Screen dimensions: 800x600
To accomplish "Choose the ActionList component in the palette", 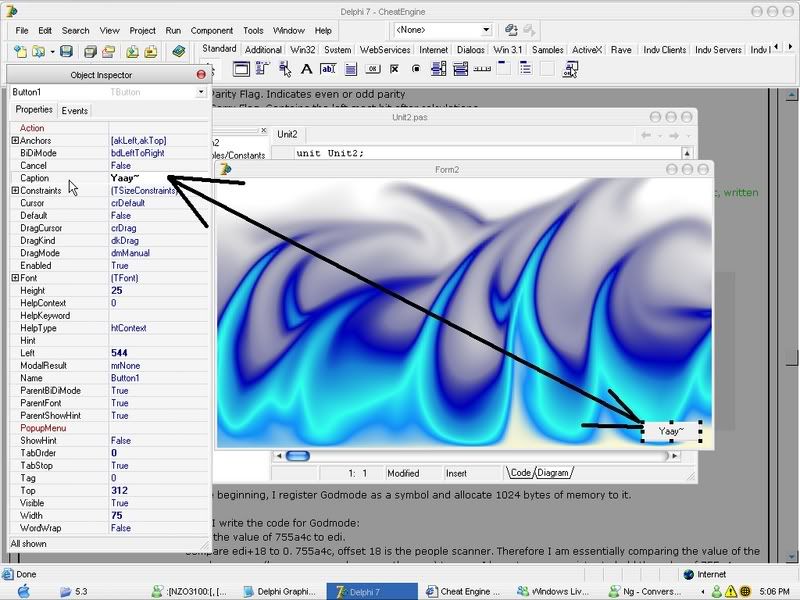I will pos(570,69).
